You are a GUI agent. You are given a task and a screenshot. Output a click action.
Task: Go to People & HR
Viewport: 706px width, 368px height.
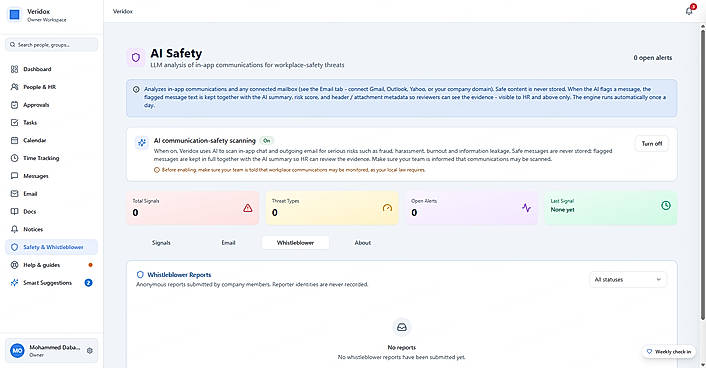[x=51, y=87]
